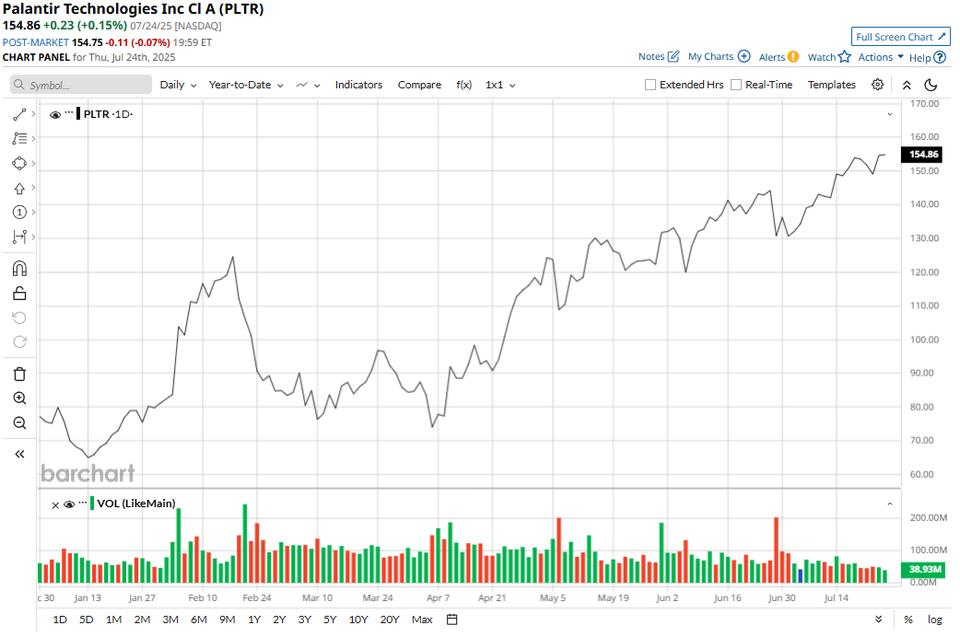Click the Notes link

click(651, 56)
